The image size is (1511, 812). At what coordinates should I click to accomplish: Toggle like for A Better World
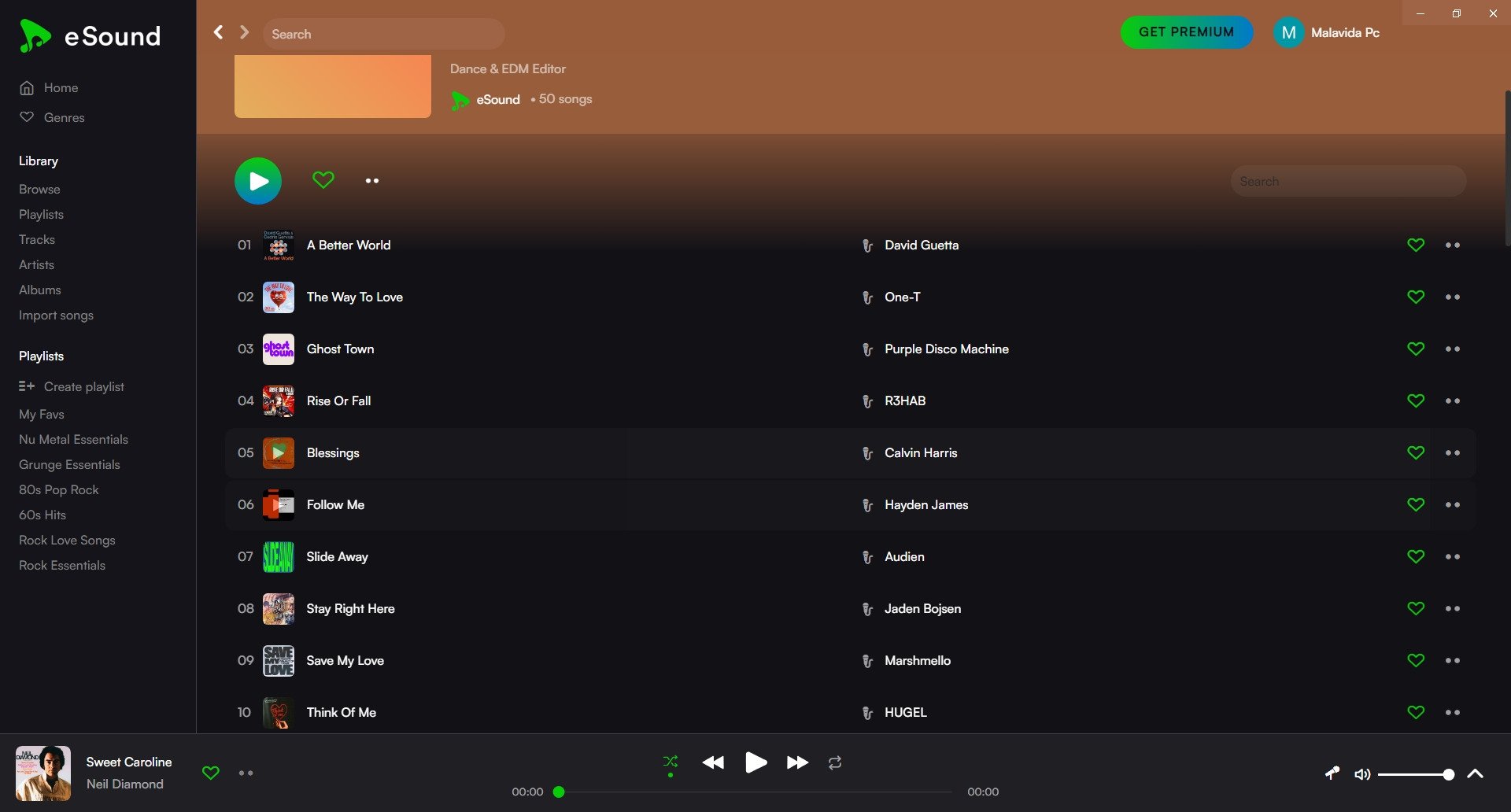(x=1416, y=245)
